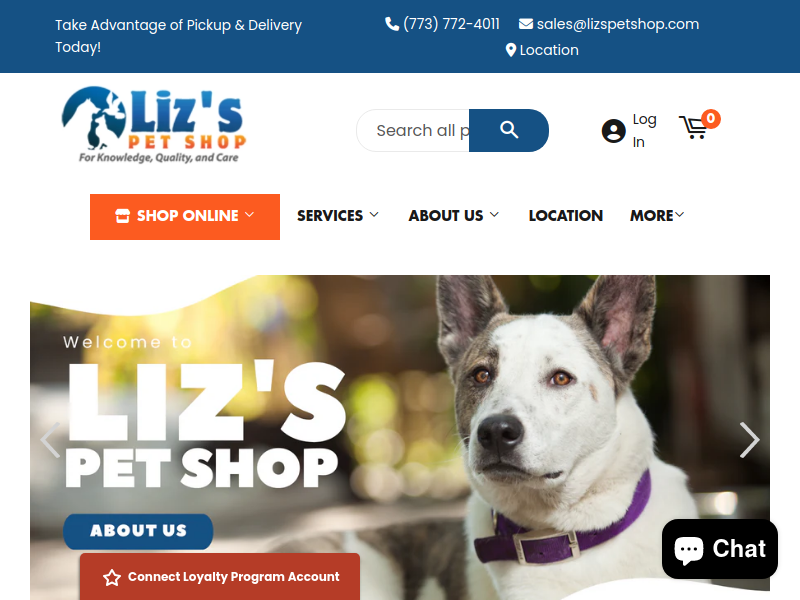Click the user account avatar icon
The width and height of the screenshot is (800, 600).
coord(613,131)
